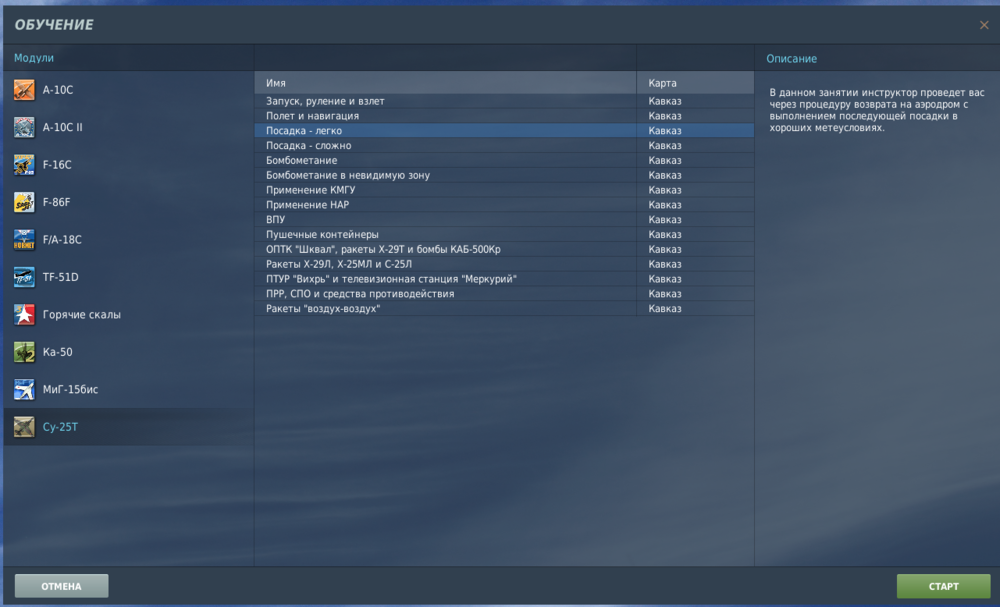Image resolution: width=1000 pixels, height=607 pixels.
Task: Click Кавказ cell in ВПУ row
Action: point(695,219)
